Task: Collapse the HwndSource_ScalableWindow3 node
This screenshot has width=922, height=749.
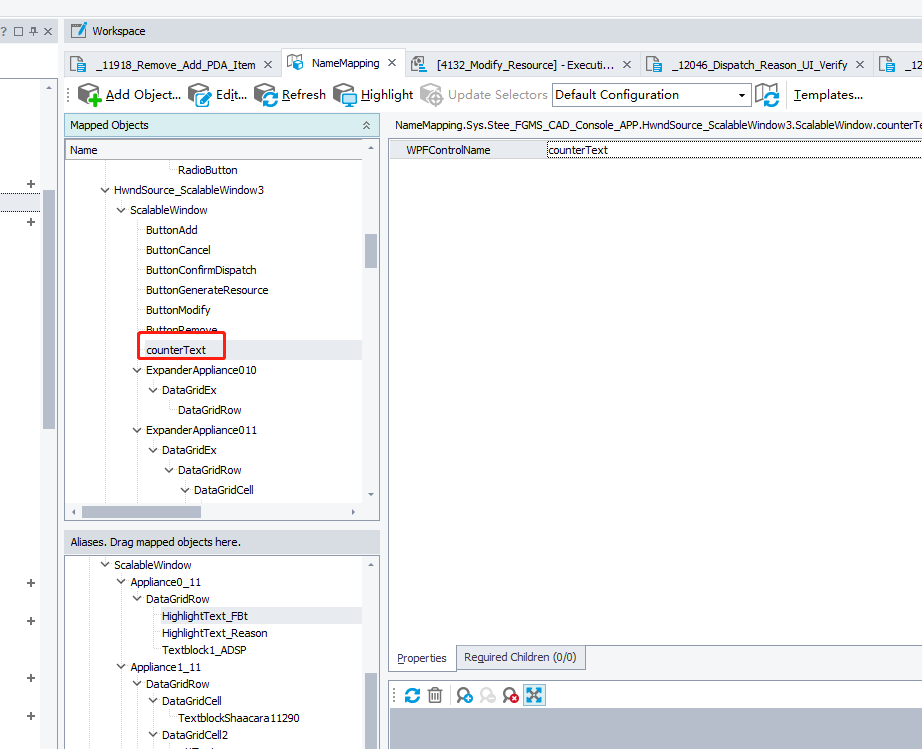Action: coord(105,190)
